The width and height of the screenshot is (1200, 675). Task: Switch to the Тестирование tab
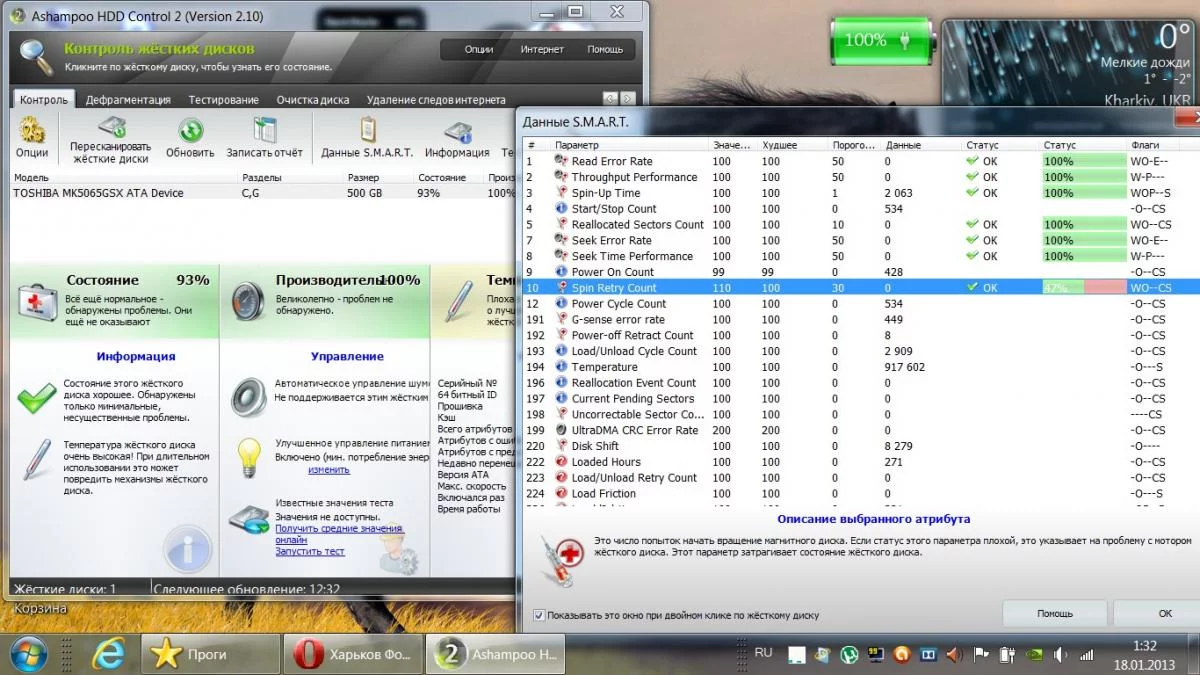pyautogui.click(x=224, y=100)
